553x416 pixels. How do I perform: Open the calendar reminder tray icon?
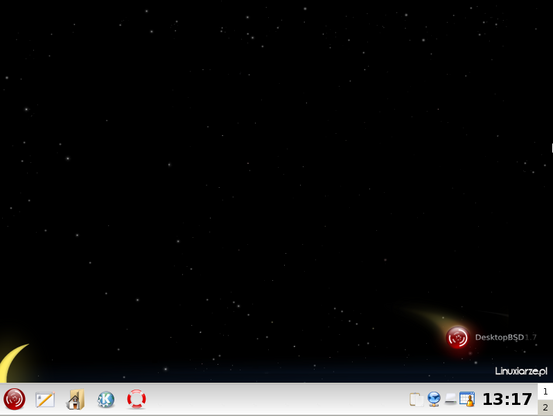(467, 399)
